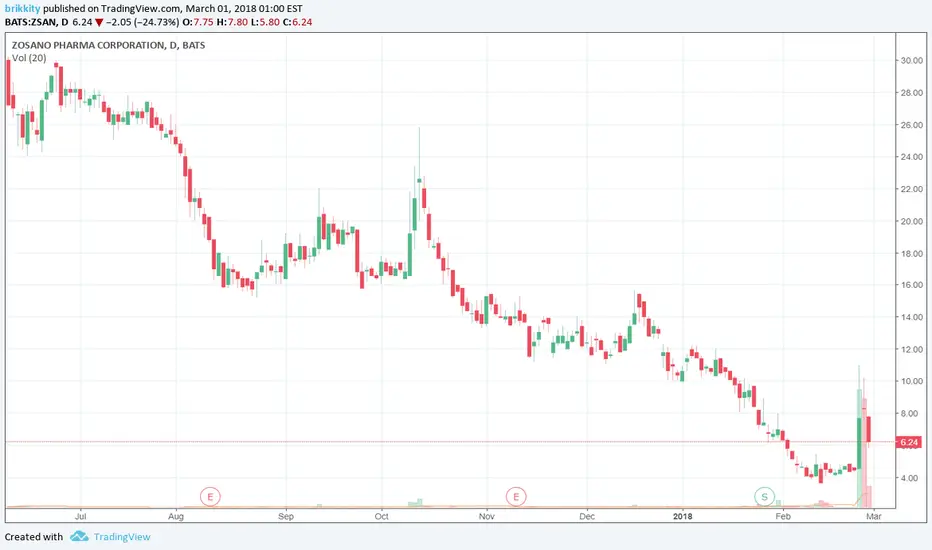Click the TradingView cloud logo icon

point(79,536)
